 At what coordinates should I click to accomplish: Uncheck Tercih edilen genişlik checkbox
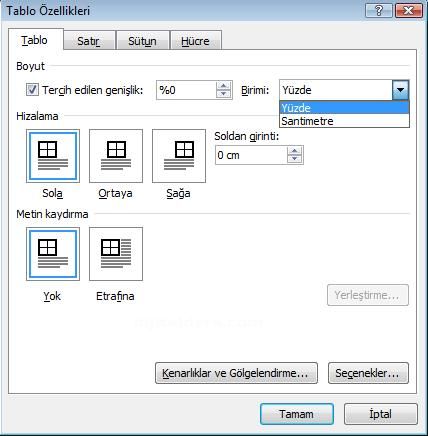coord(32,90)
